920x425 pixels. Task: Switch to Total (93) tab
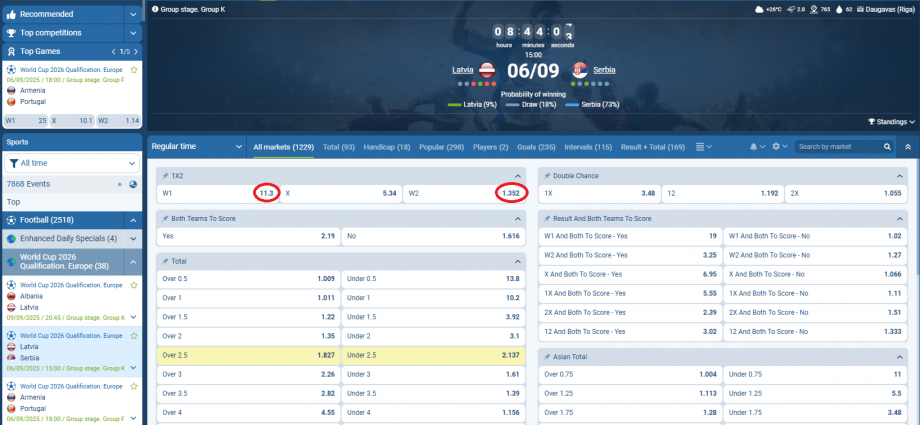(x=339, y=147)
